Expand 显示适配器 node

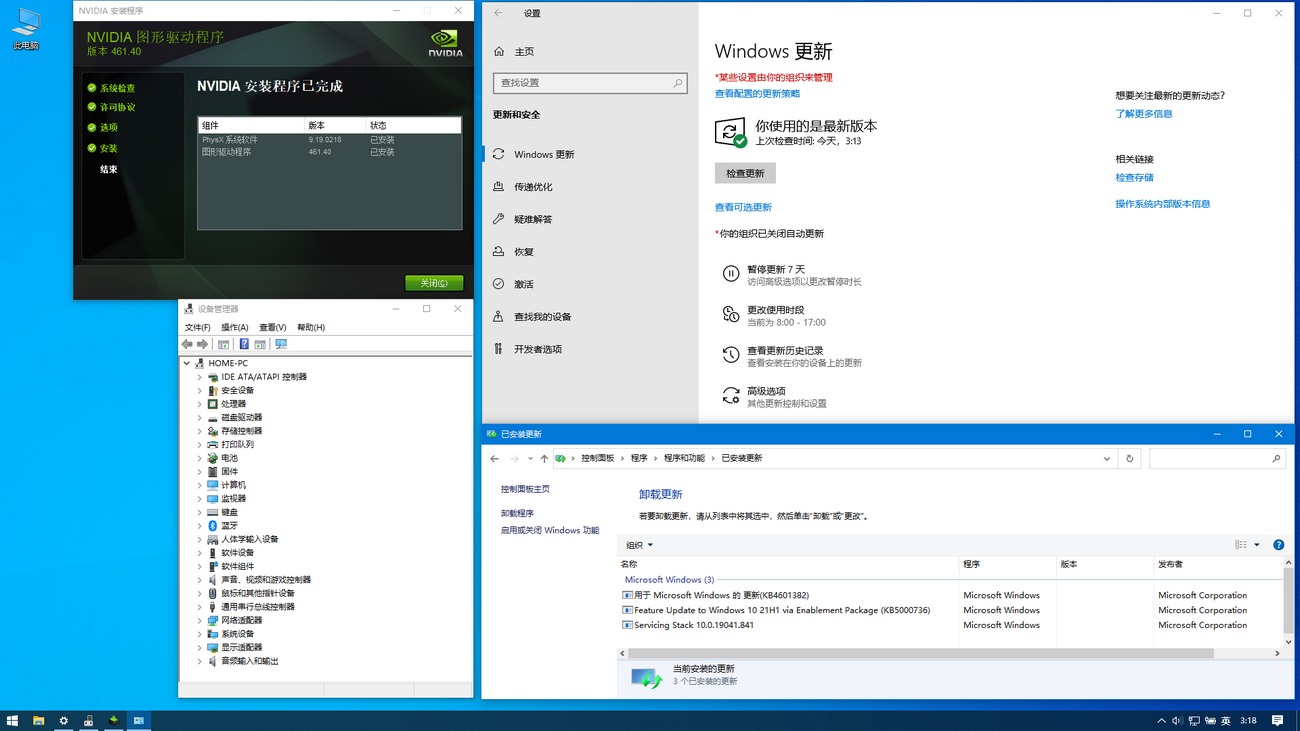[199, 648]
